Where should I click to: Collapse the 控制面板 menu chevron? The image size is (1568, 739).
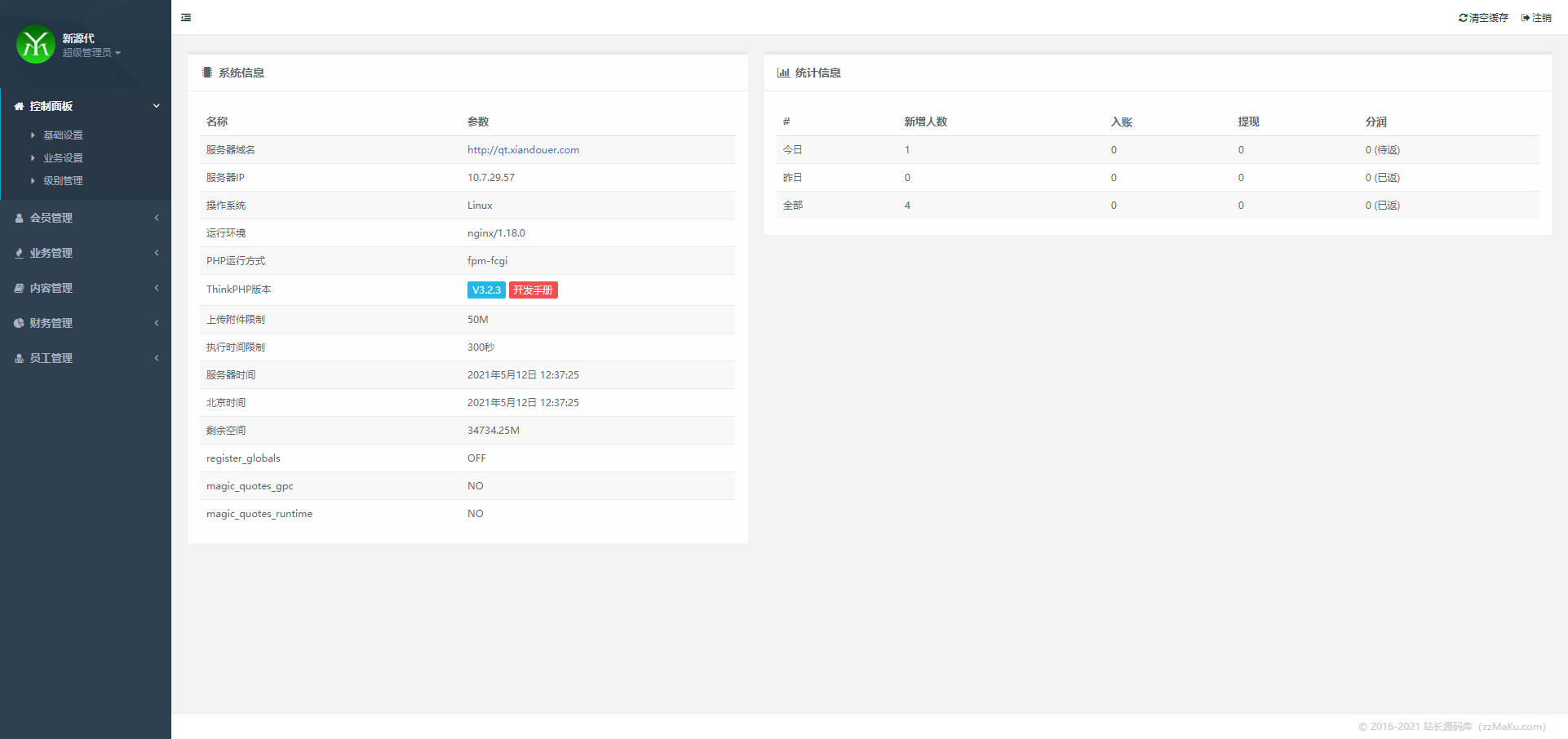point(156,106)
